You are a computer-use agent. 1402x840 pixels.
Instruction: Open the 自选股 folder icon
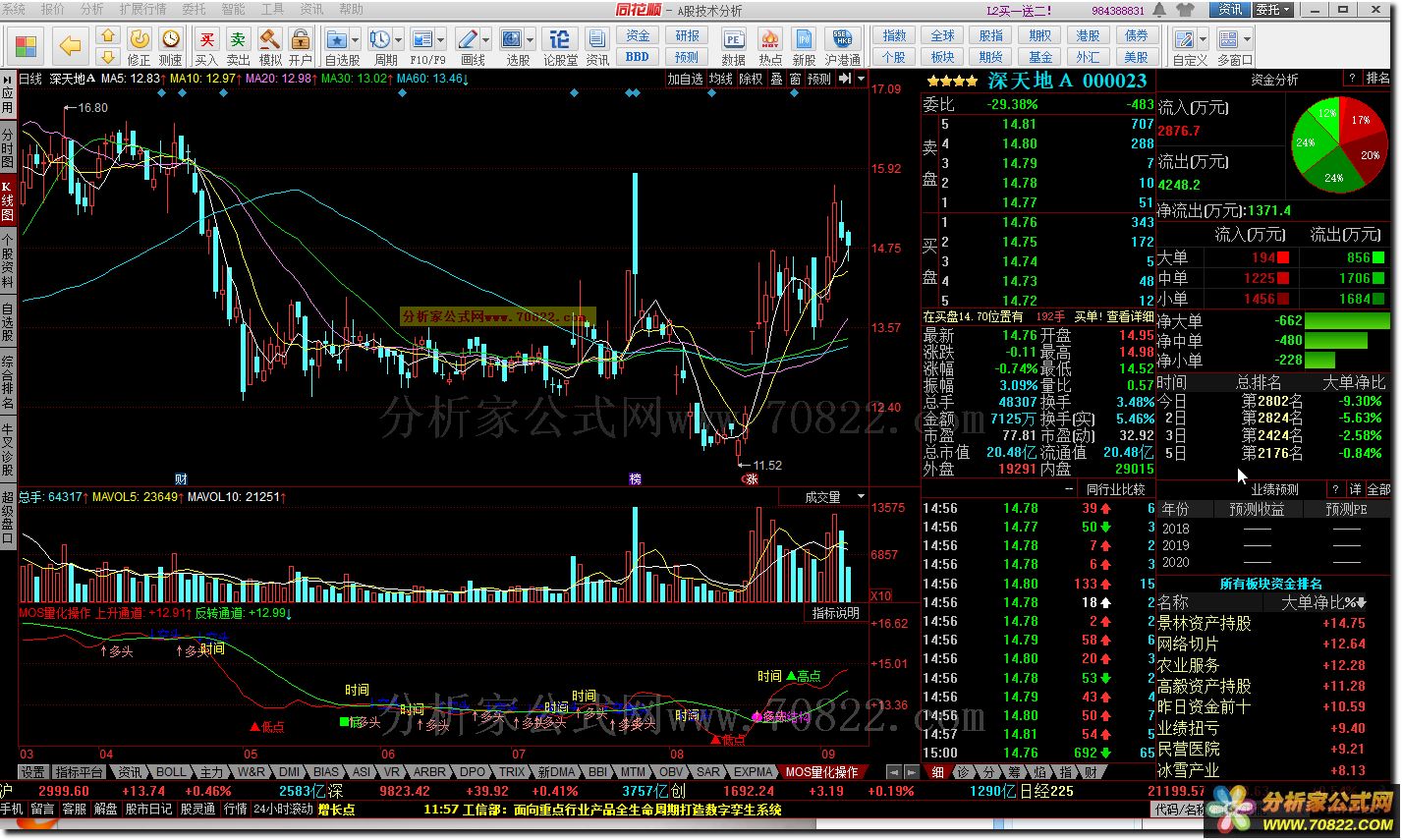337,40
